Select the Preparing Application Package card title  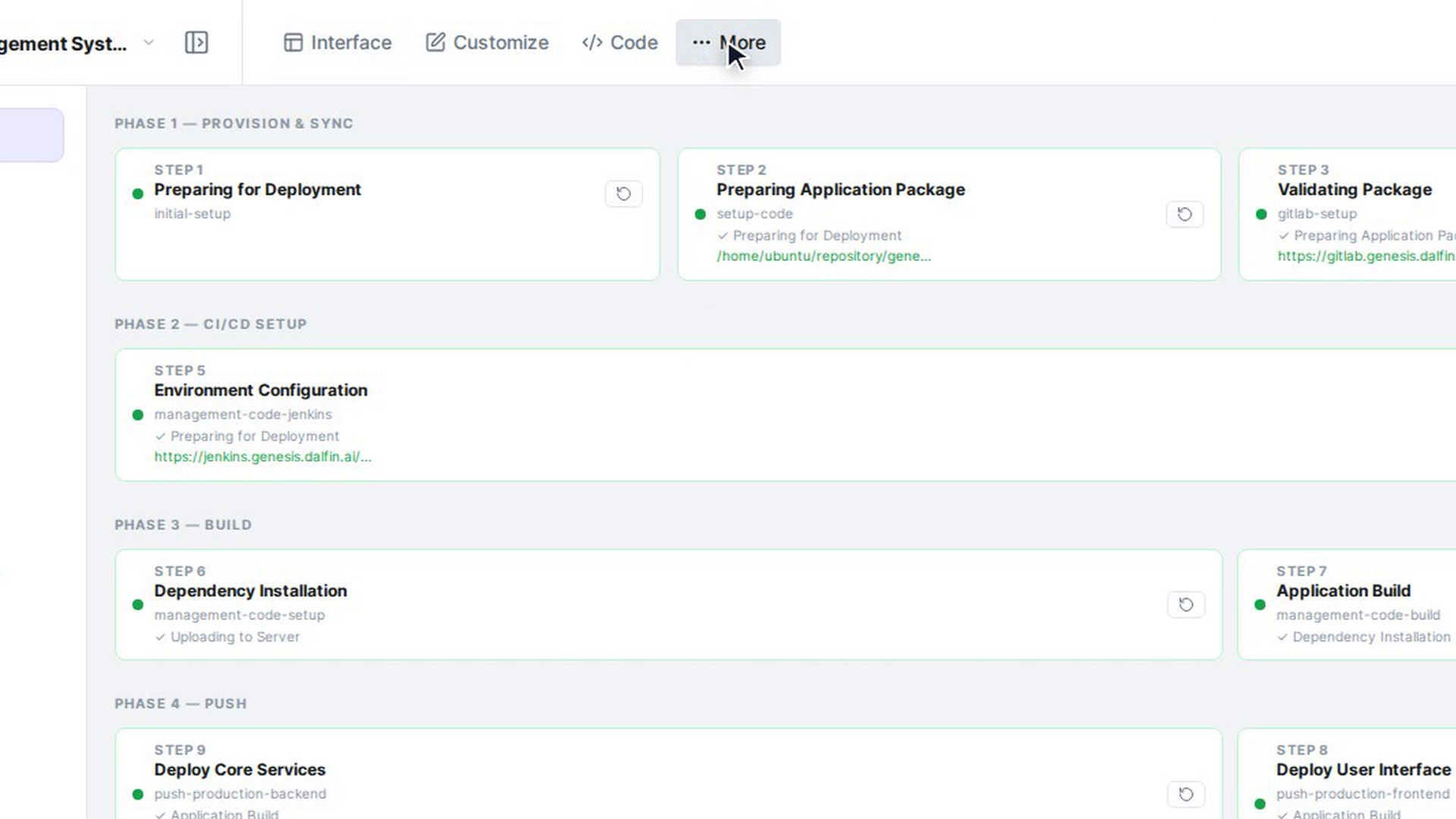click(x=840, y=190)
